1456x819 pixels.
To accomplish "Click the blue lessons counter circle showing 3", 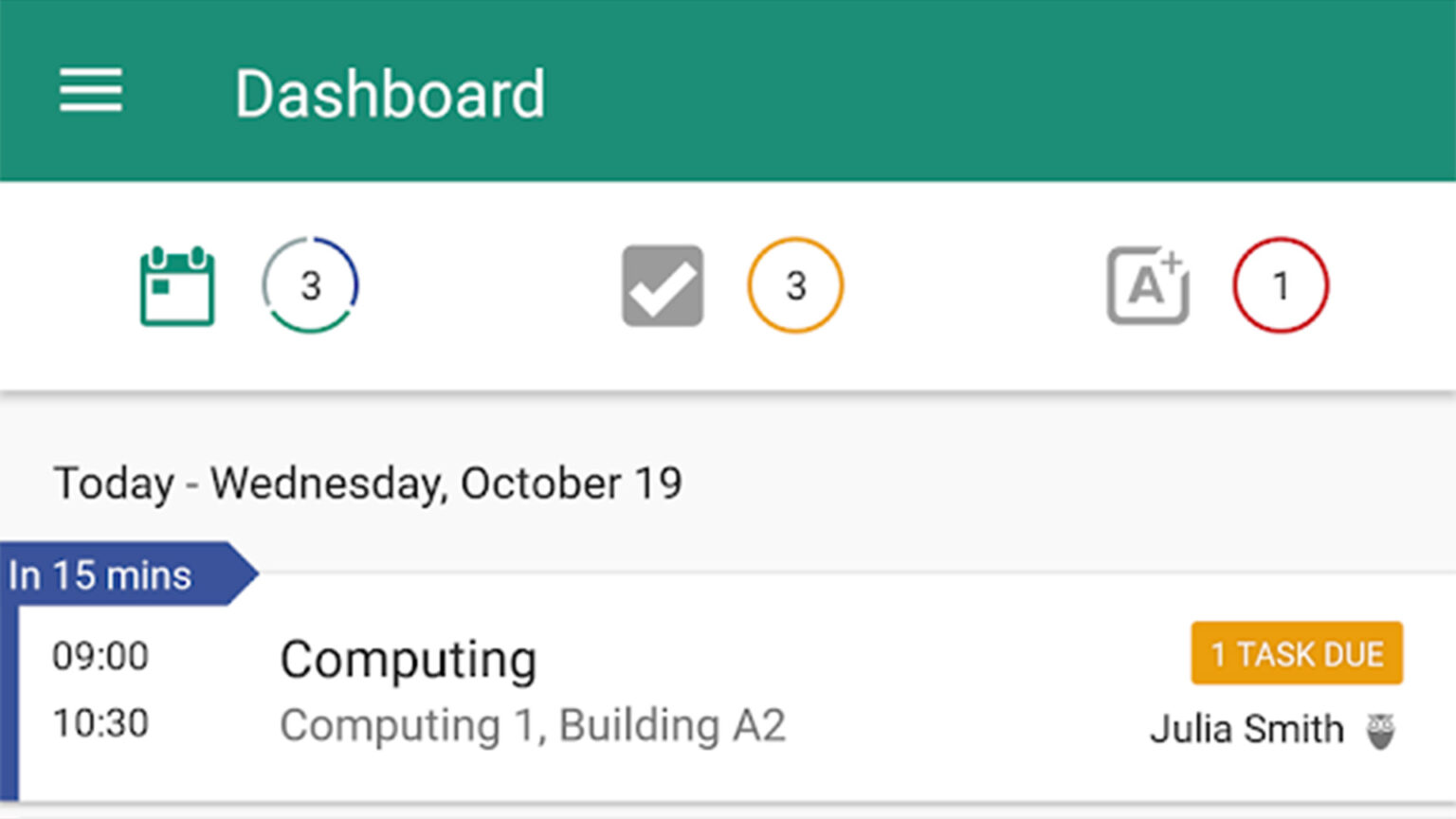I will click(310, 285).
